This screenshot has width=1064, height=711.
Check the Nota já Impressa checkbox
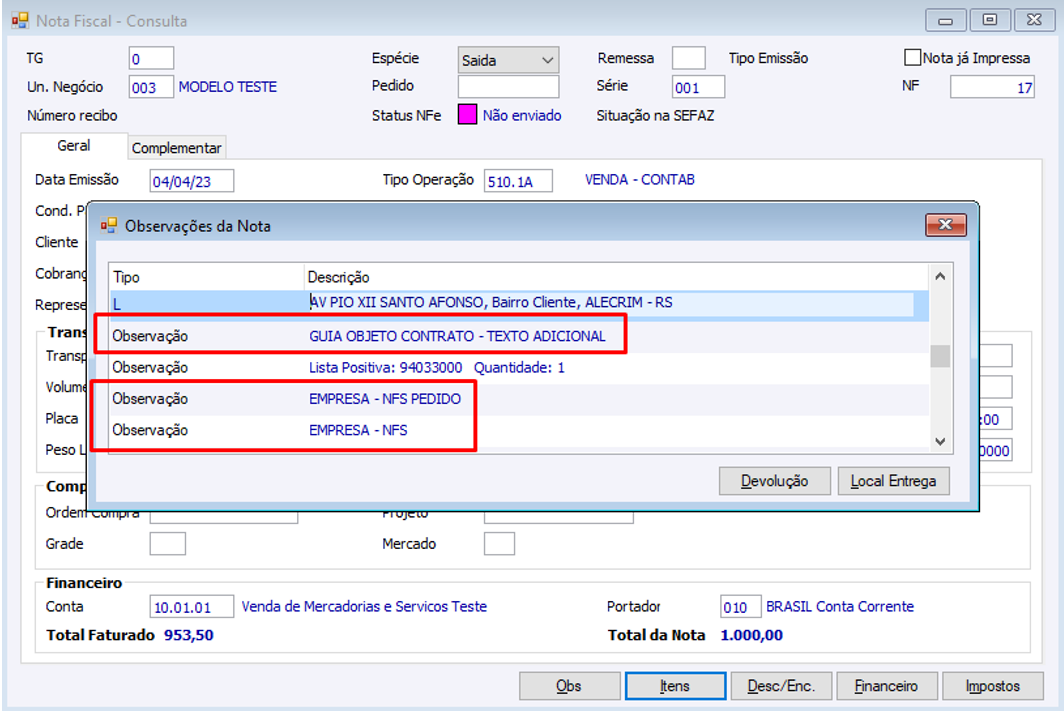(x=912, y=58)
